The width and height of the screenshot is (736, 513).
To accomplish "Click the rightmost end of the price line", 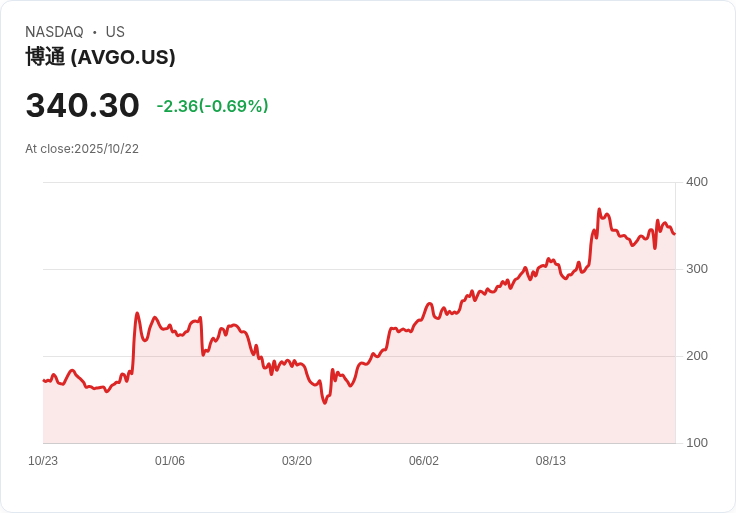I will [674, 234].
